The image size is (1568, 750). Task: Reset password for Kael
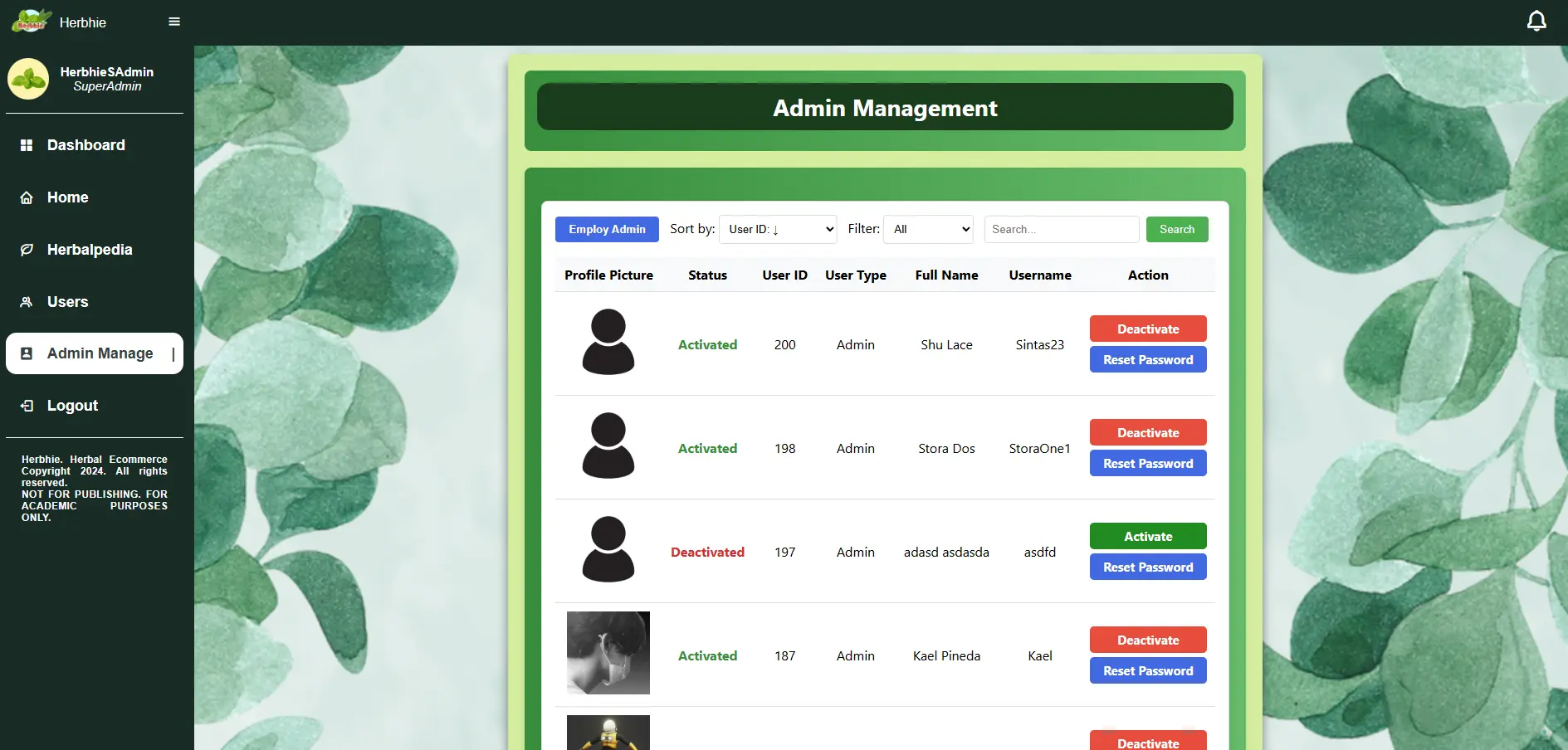pyautogui.click(x=1148, y=670)
